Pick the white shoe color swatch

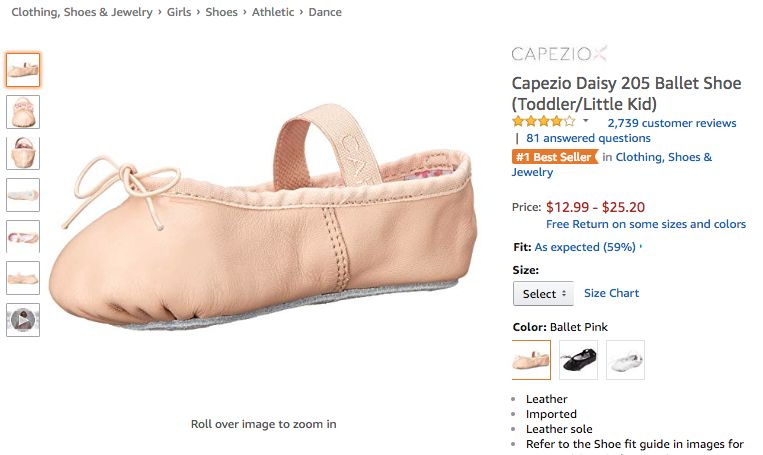click(625, 360)
